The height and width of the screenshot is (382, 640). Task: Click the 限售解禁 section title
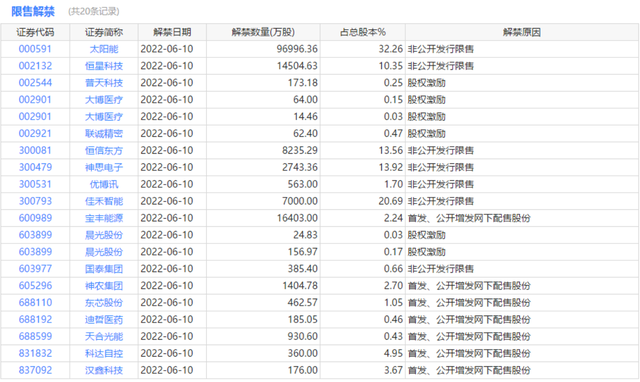33,11
